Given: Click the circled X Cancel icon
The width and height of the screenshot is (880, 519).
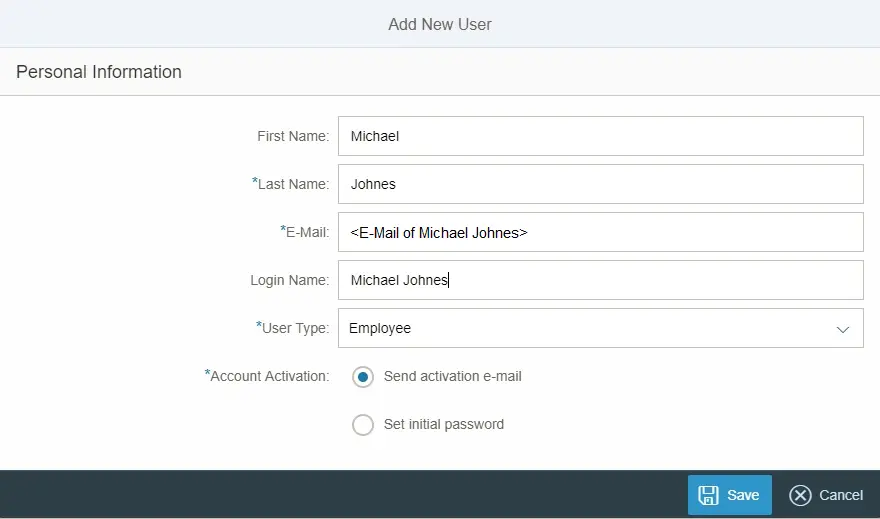Looking at the screenshot, I should [800, 495].
